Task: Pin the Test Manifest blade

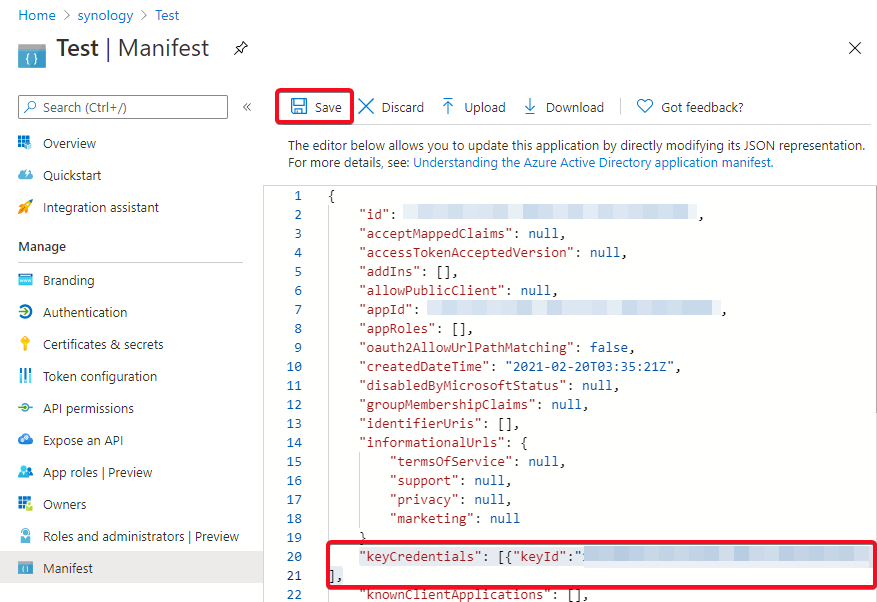Action: point(241,49)
